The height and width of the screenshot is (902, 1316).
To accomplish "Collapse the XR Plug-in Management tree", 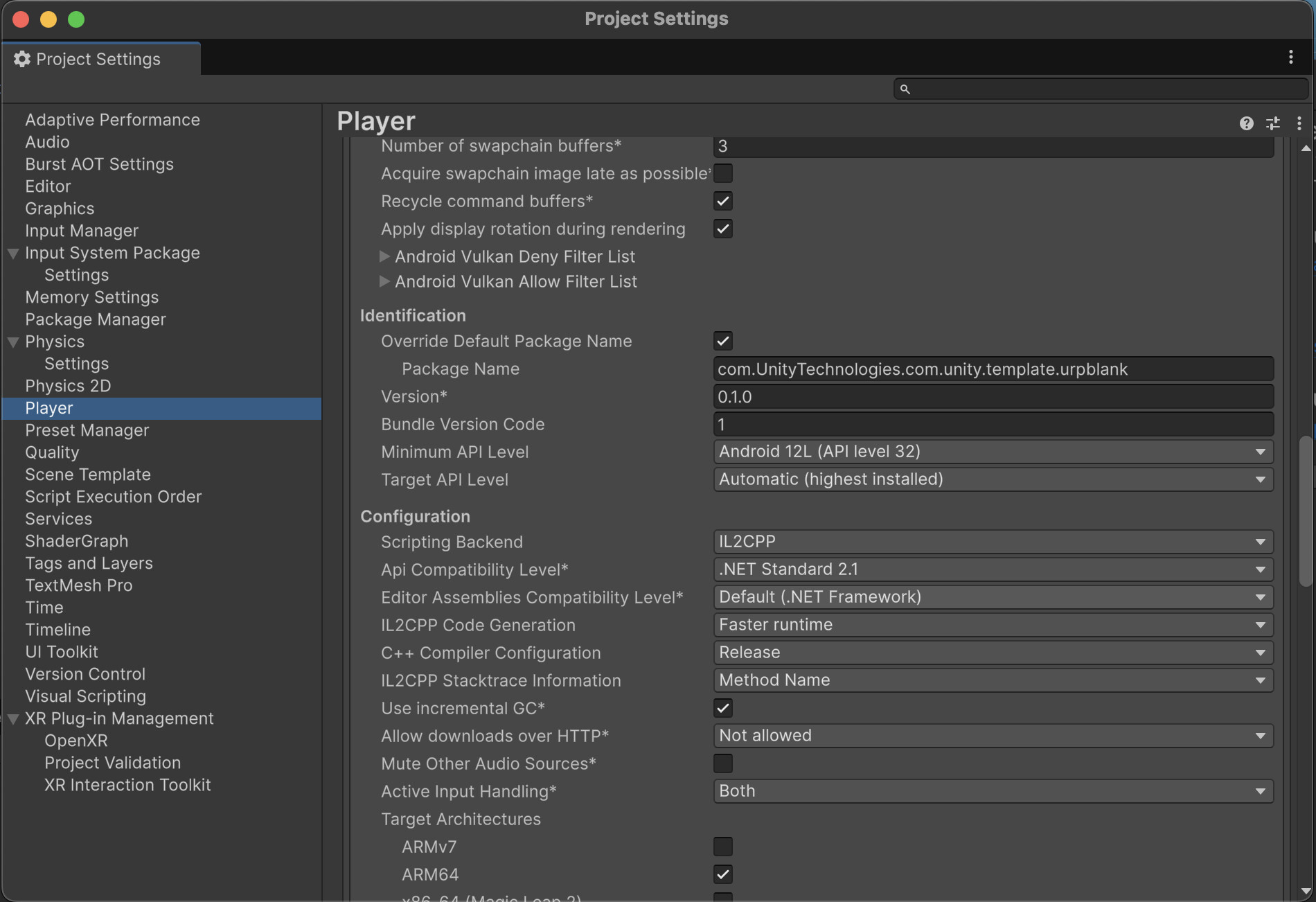I will pos(13,719).
